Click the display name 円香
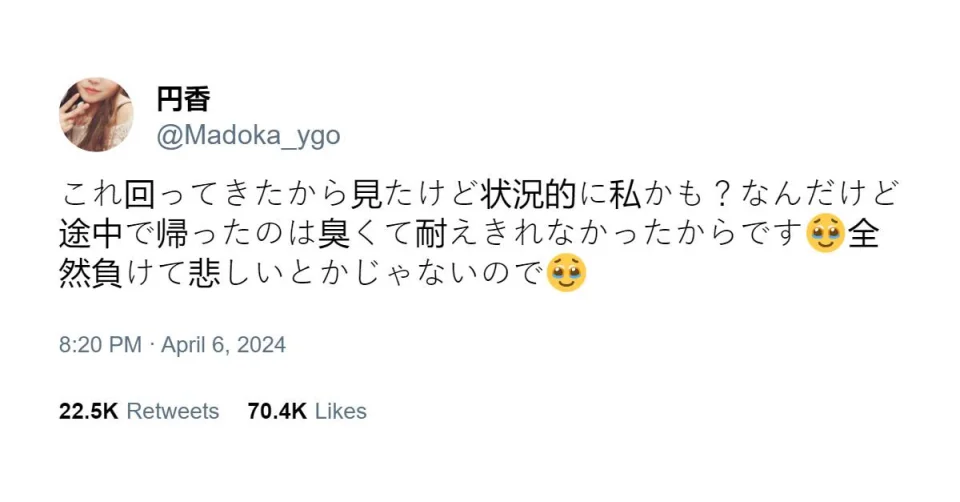This screenshot has height=502, width=960. tap(183, 99)
